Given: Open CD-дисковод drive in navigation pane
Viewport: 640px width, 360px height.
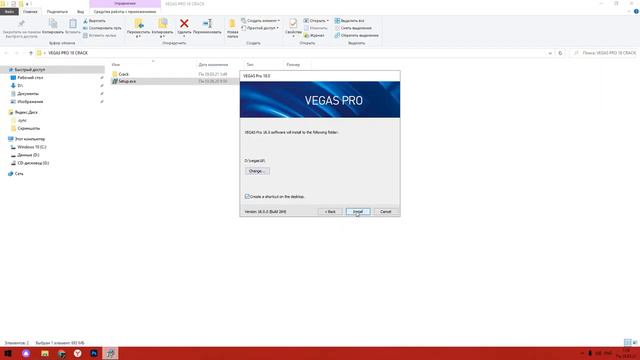Looking at the screenshot, I should (x=33, y=163).
